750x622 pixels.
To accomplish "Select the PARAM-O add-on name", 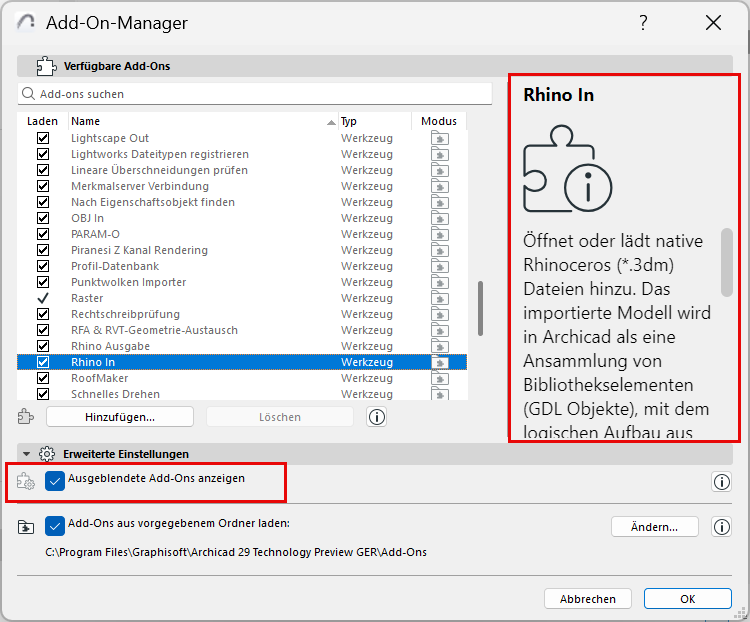I will (95, 234).
